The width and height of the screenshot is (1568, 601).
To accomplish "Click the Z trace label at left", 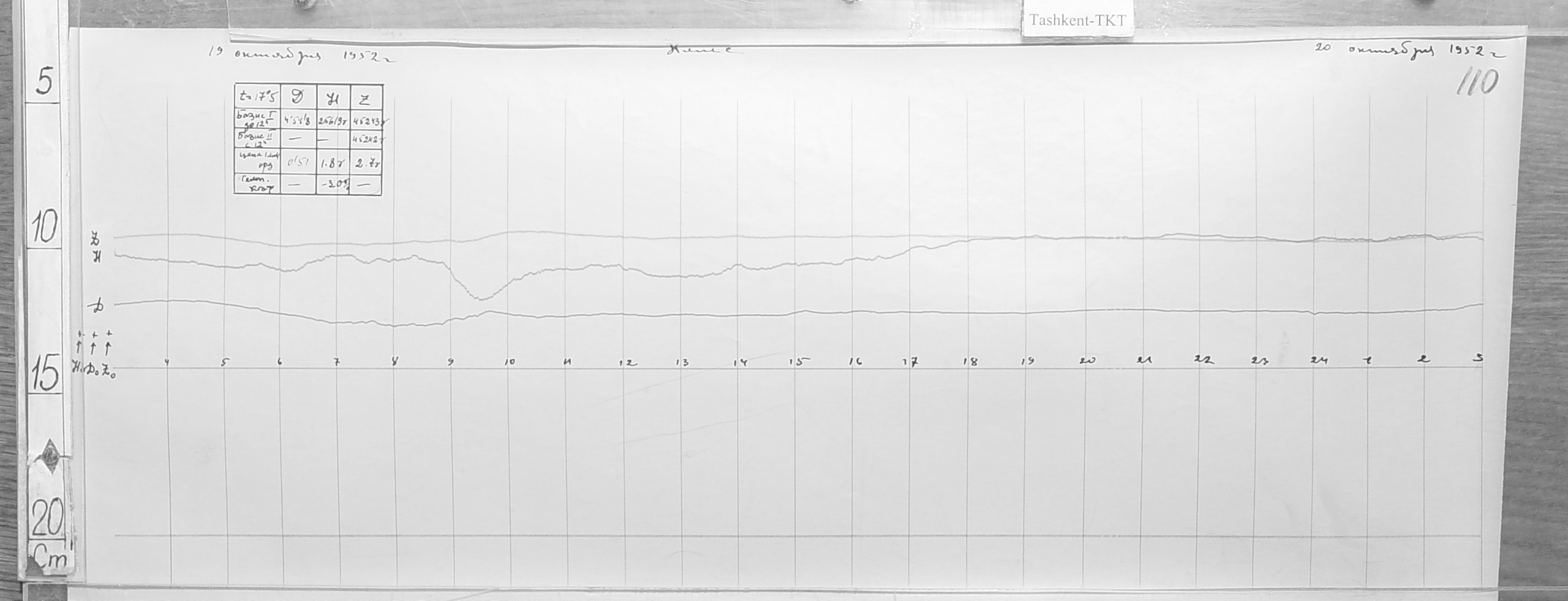I will (x=95, y=238).
